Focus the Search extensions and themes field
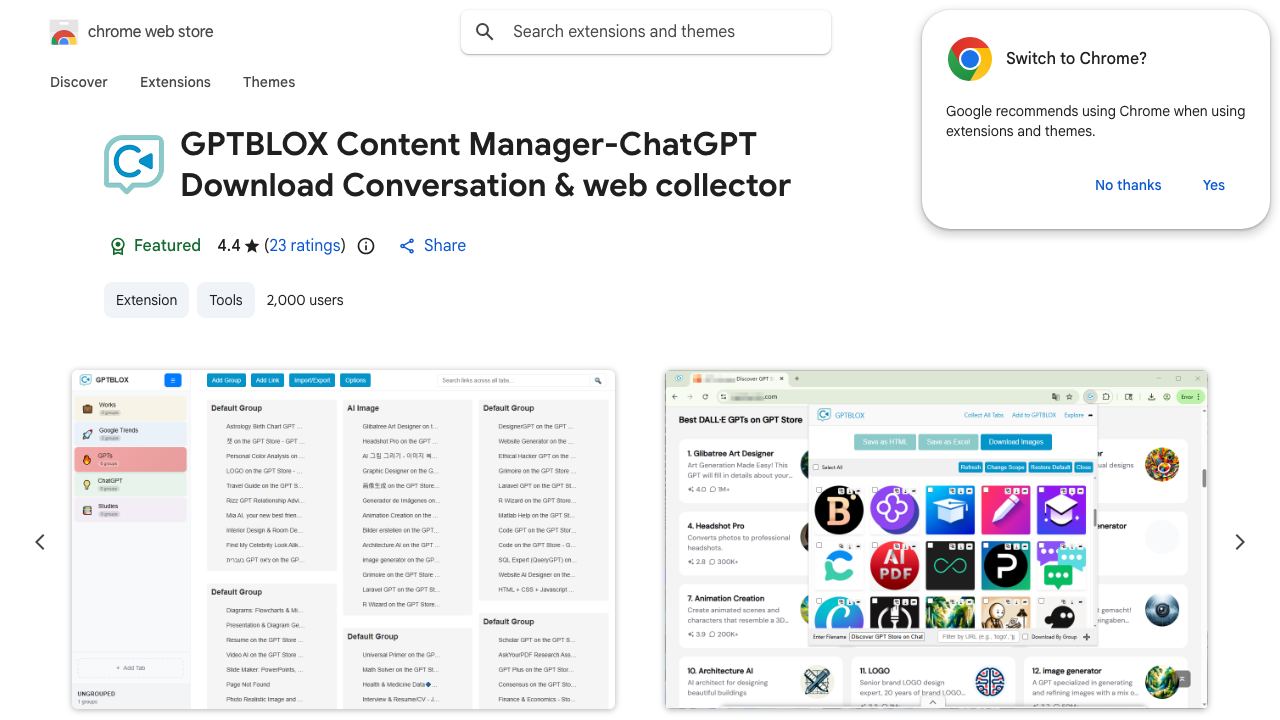Viewport: 1280px width, 720px height. (646, 32)
